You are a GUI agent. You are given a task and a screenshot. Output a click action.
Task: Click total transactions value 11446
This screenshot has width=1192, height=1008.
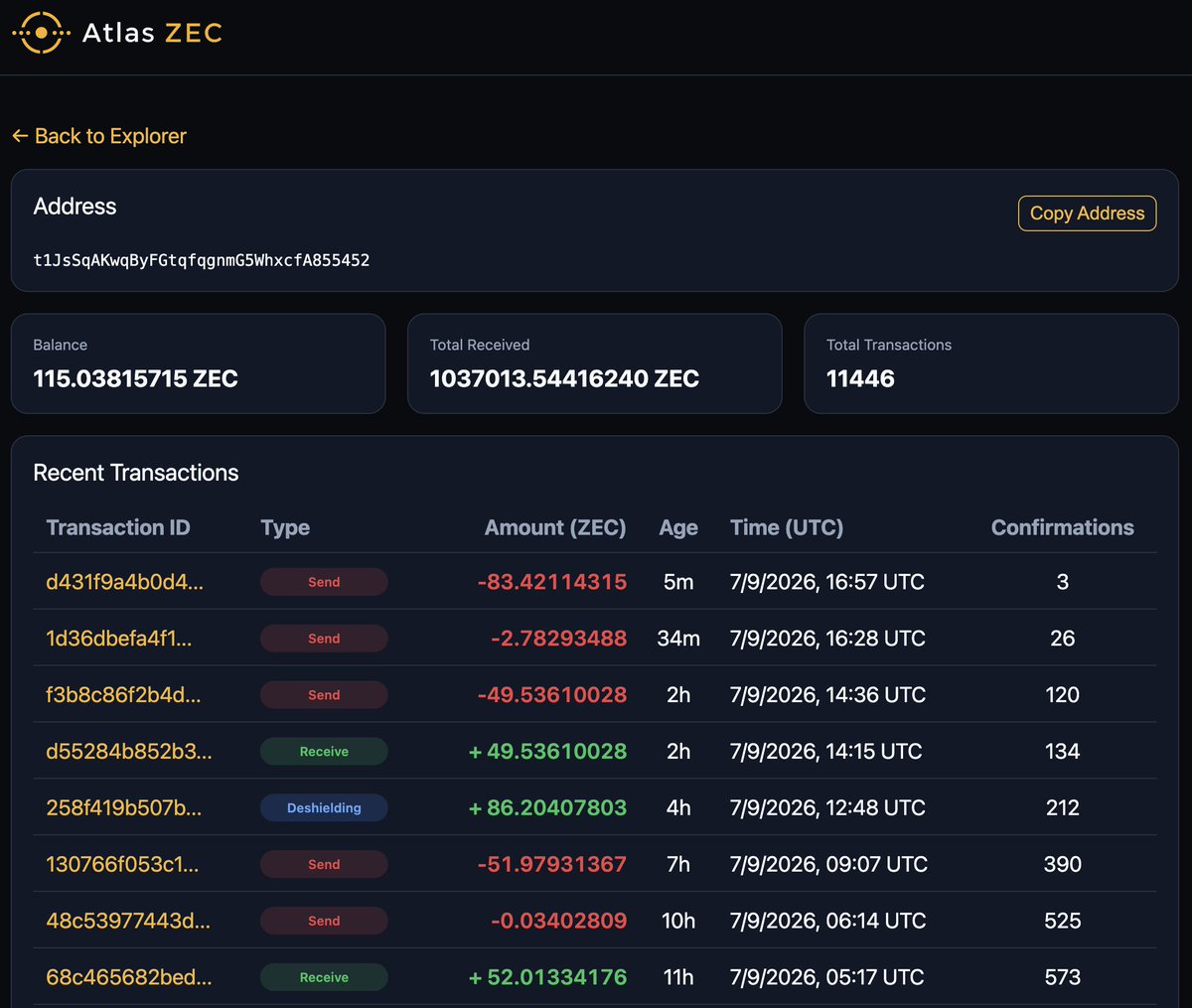860,378
